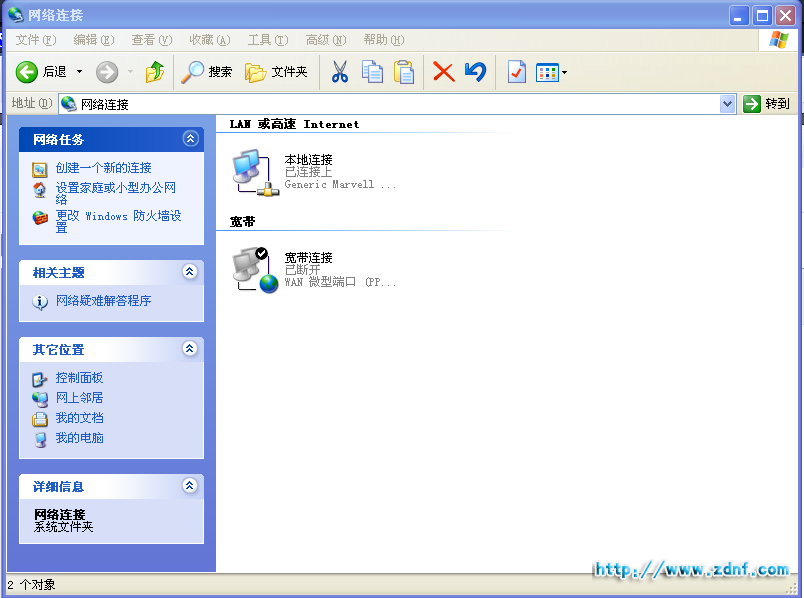Click the red Delete X icon
The width and height of the screenshot is (804, 598).
tap(444, 72)
